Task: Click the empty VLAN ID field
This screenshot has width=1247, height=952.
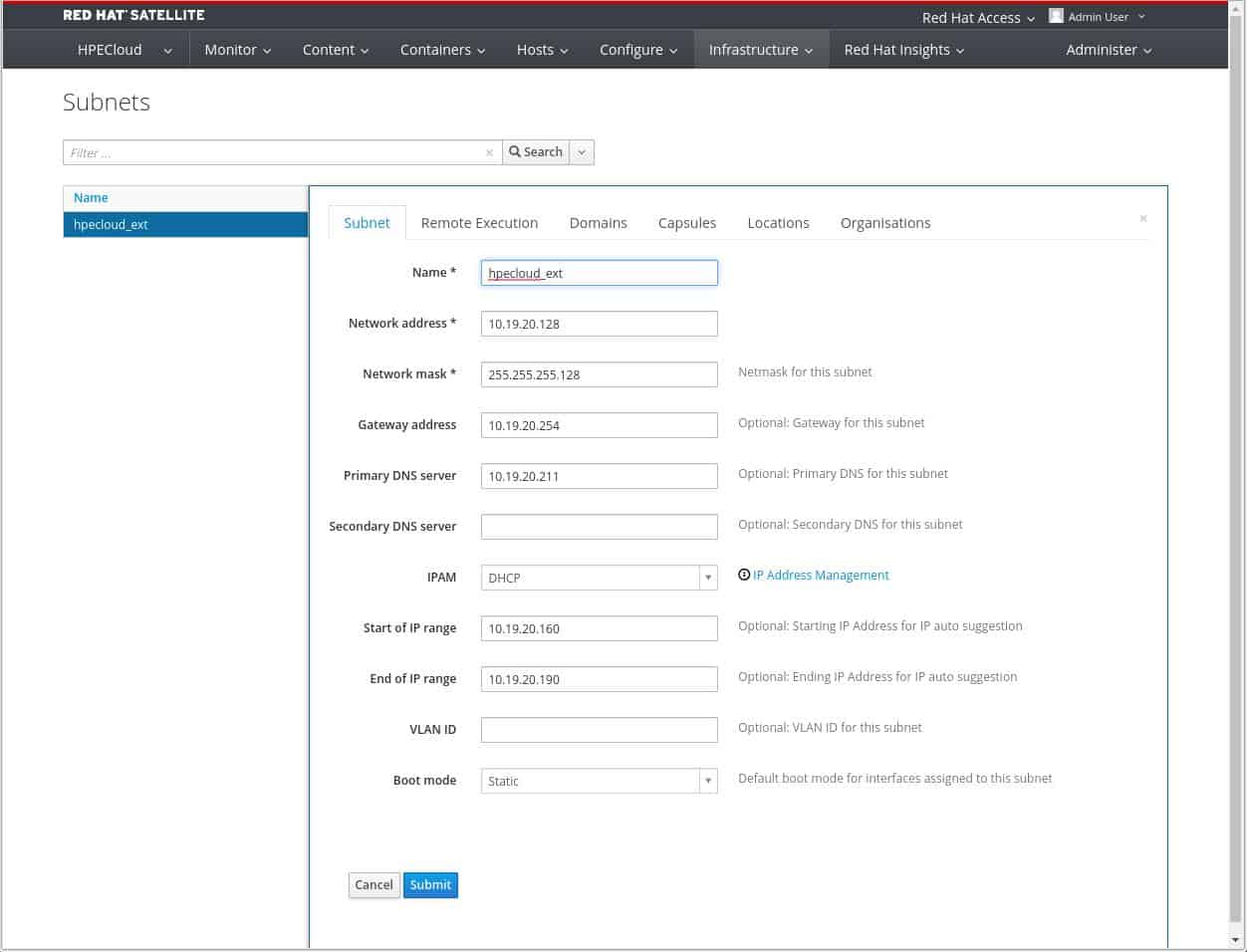Action: [x=599, y=730]
